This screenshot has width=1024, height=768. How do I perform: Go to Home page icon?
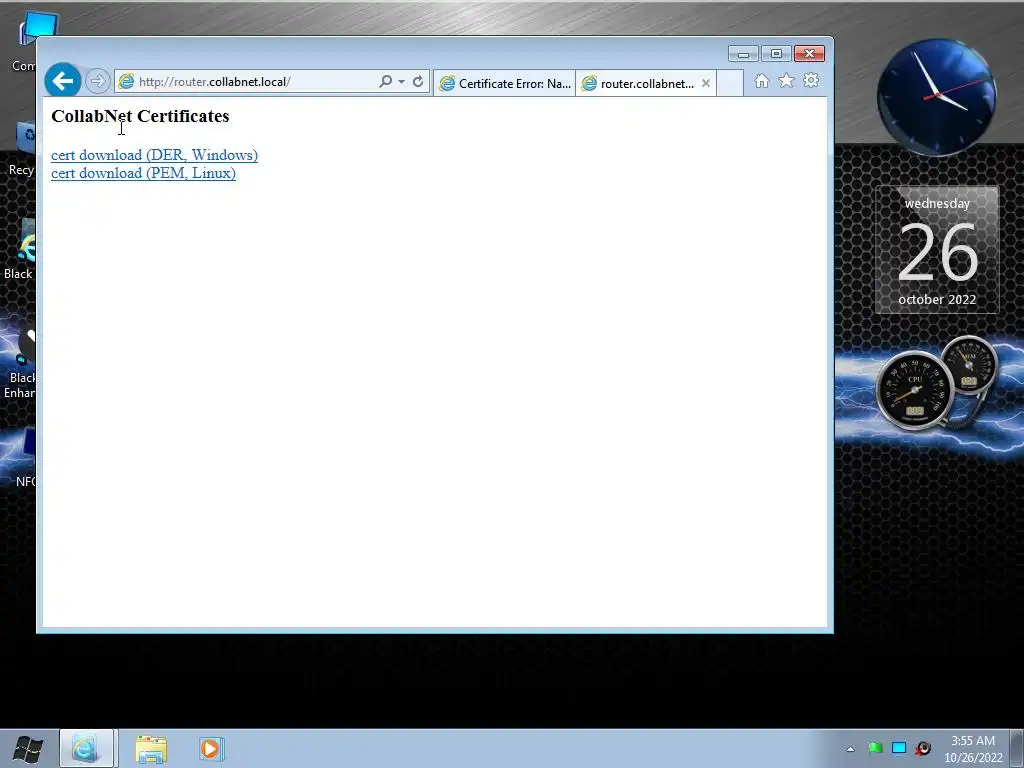click(761, 80)
